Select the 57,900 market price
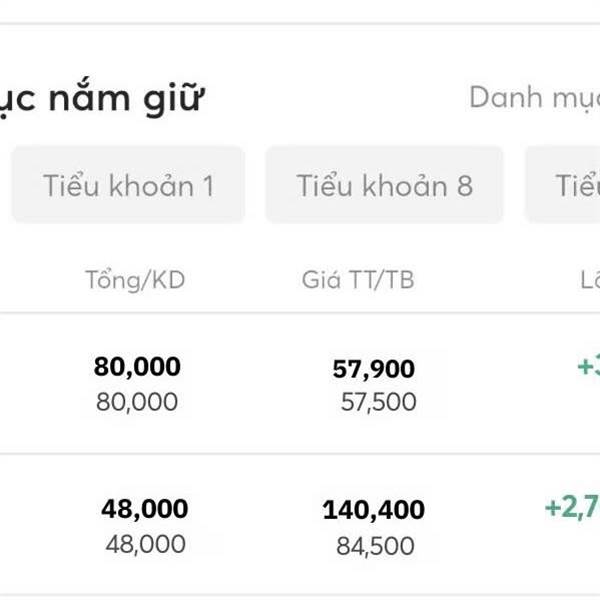 click(x=373, y=370)
